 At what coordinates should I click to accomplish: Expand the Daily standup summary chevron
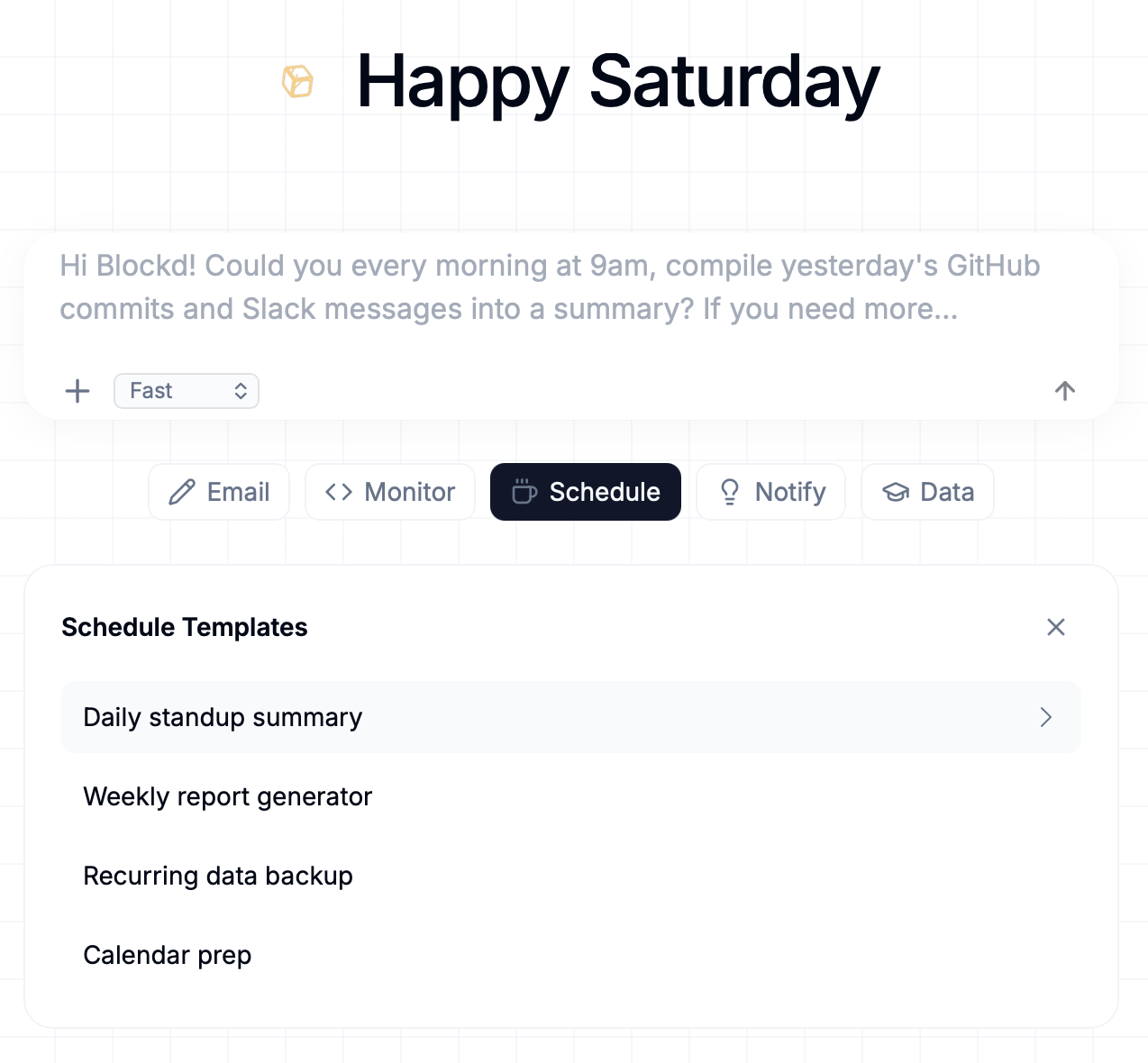tap(1045, 717)
